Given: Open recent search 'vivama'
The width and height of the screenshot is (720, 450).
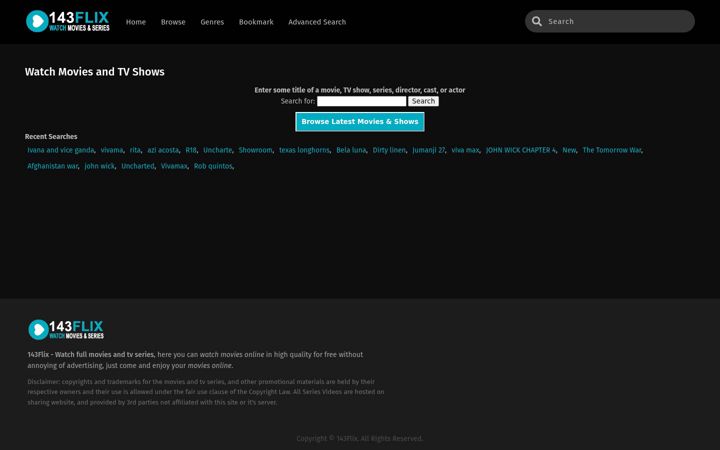Looking at the screenshot, I should pos(112,150).
